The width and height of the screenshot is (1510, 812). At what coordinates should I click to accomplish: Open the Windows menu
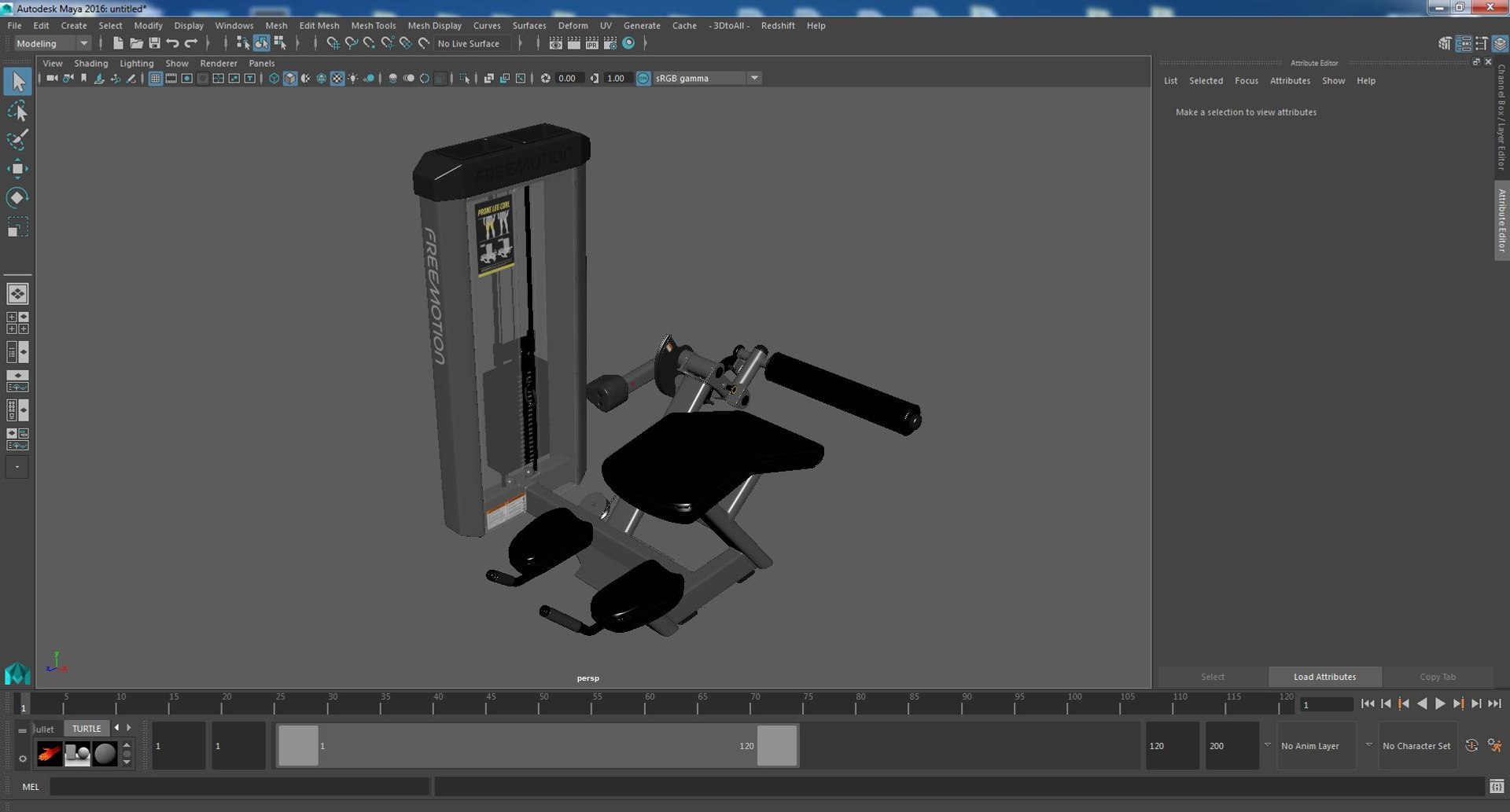[x=234, y=25]
